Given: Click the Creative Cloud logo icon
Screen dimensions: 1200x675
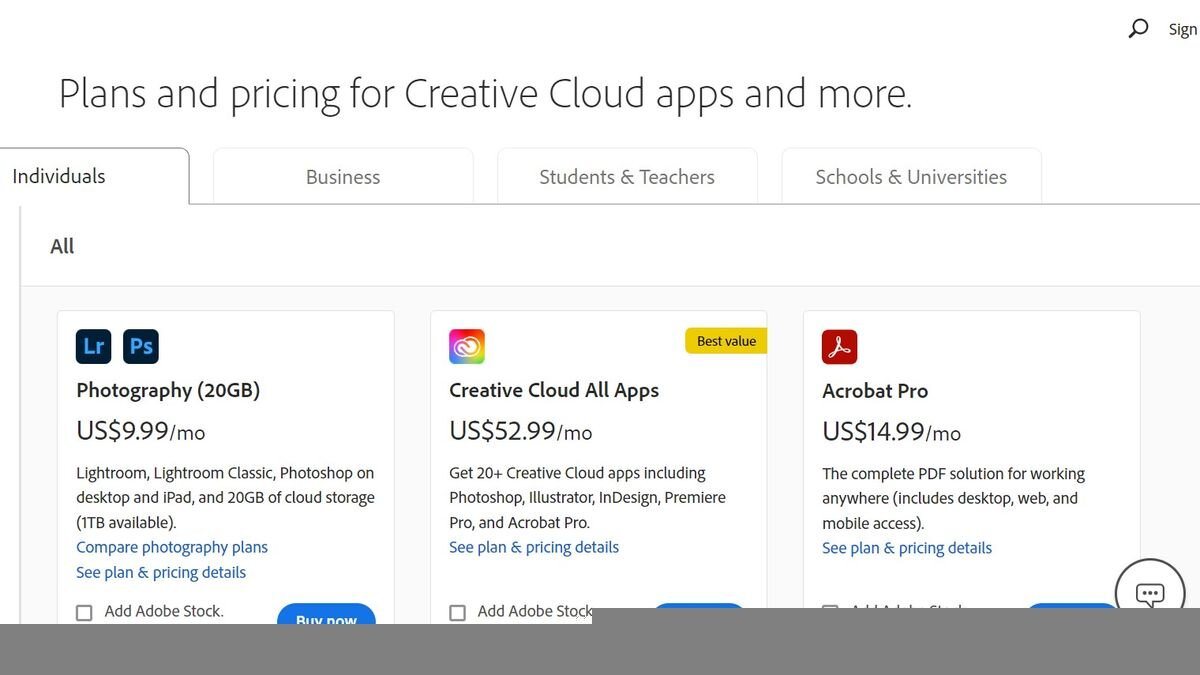Looking at the screenshot, I should coord(466,346).
